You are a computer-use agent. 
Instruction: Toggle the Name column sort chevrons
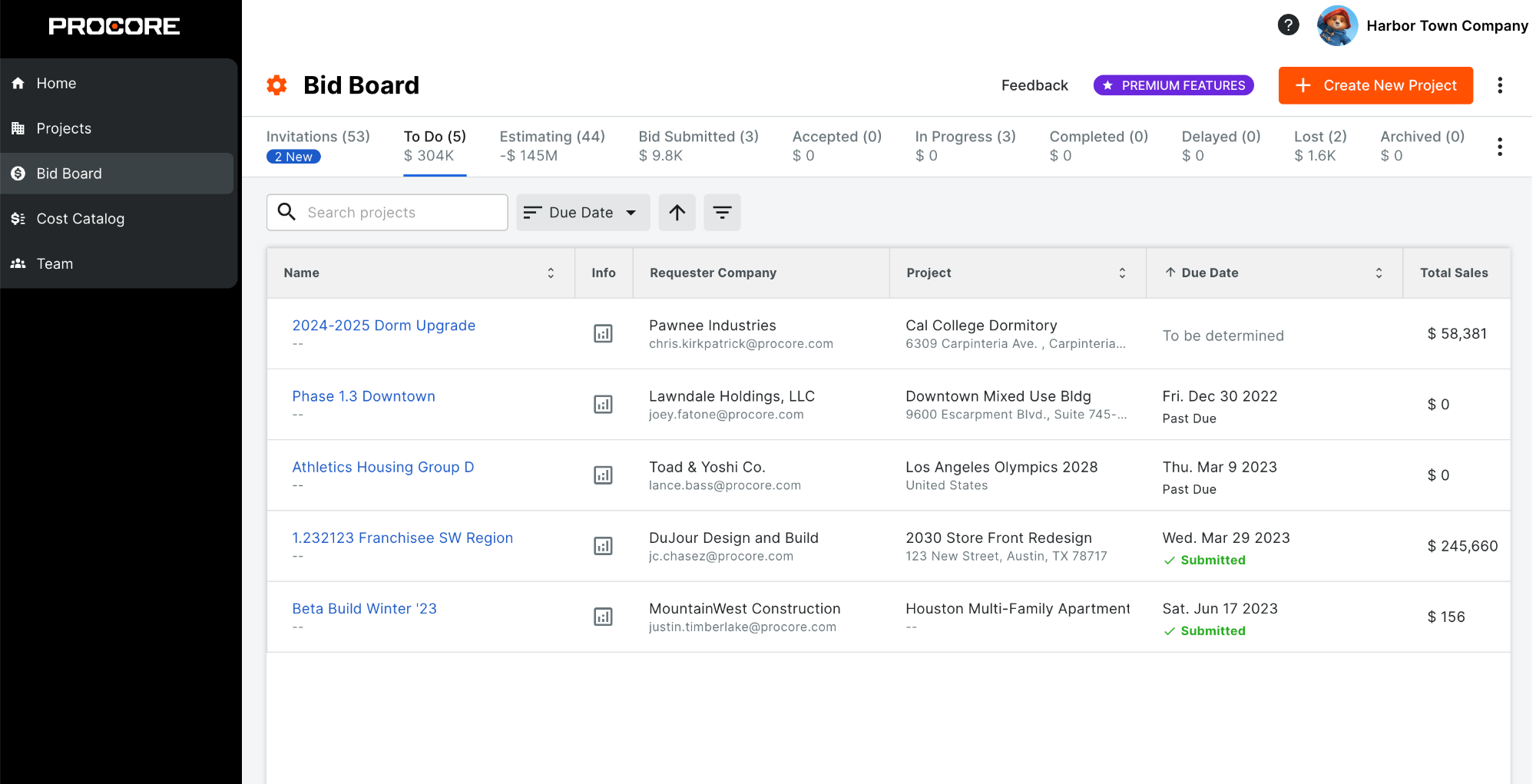[550, 273]
